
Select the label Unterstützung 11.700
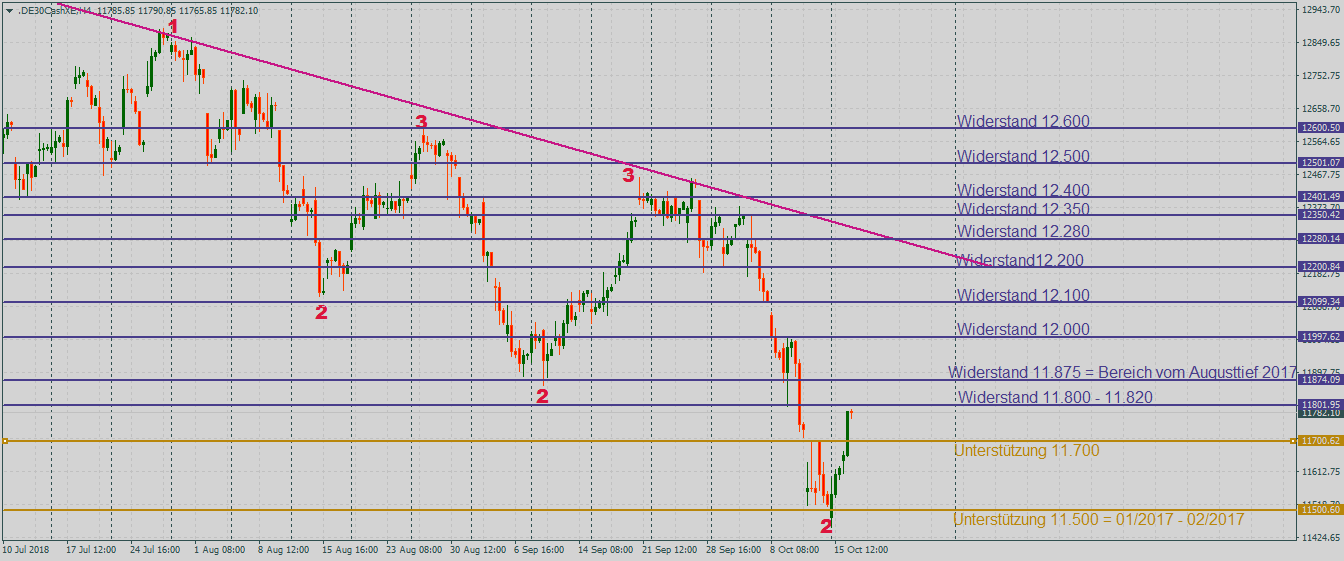click(x=1027, y=451)
